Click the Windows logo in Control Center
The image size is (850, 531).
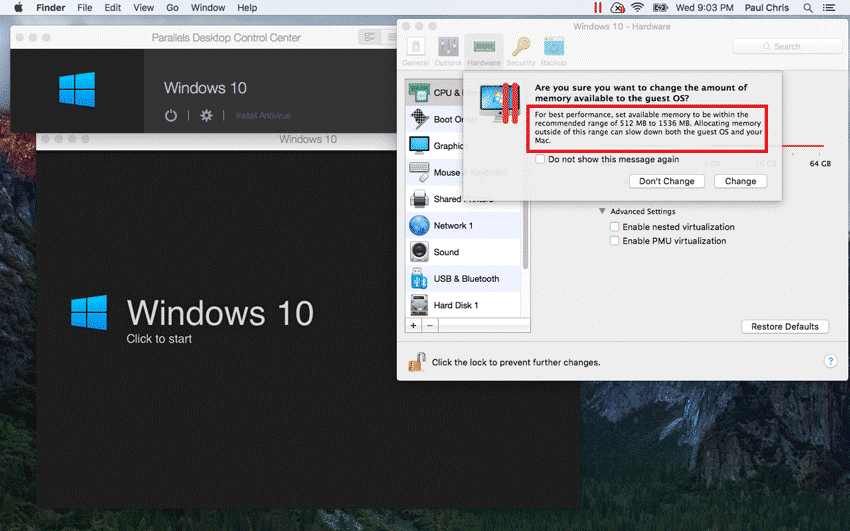[77, 89]
